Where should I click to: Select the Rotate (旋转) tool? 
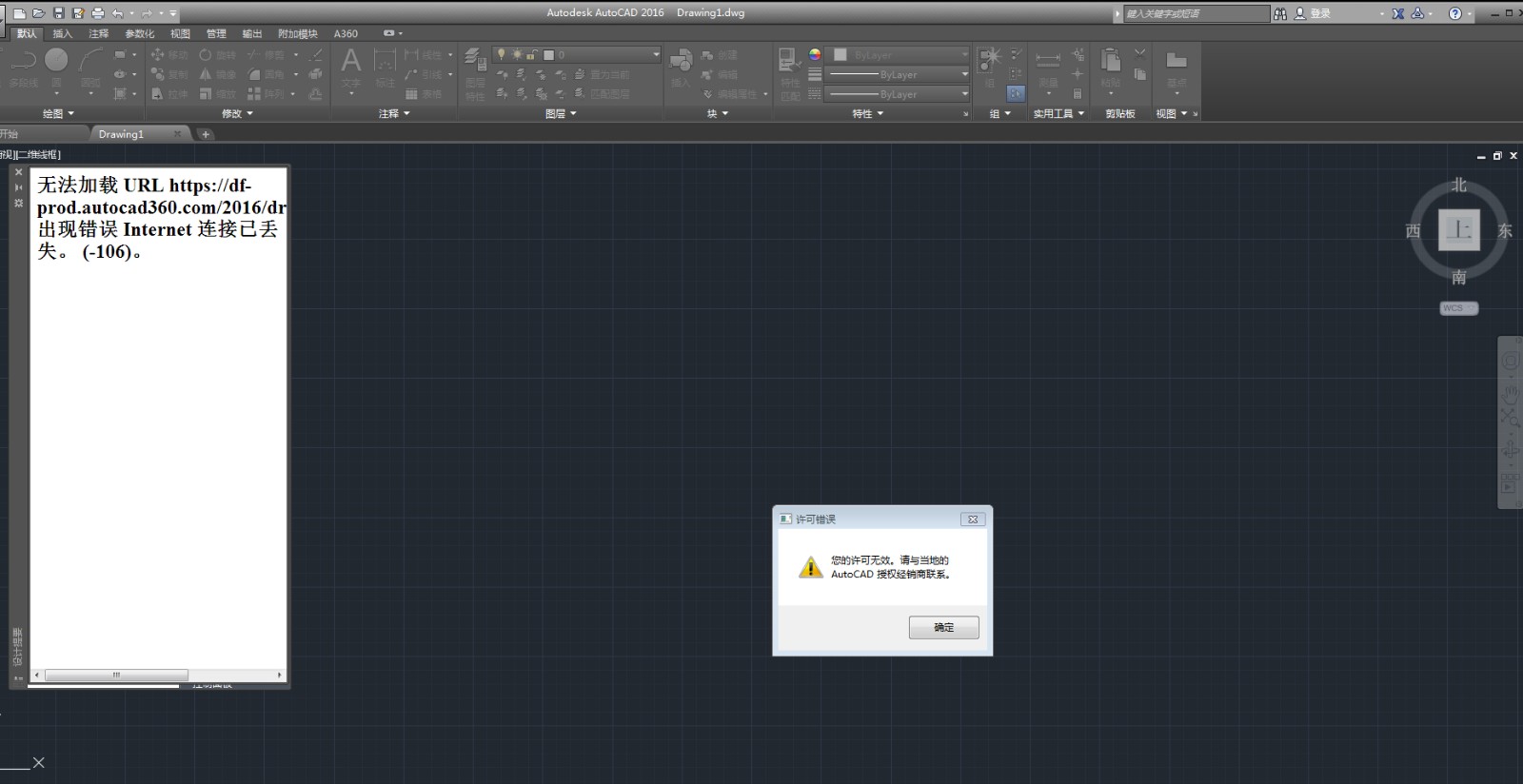point(217,55)
